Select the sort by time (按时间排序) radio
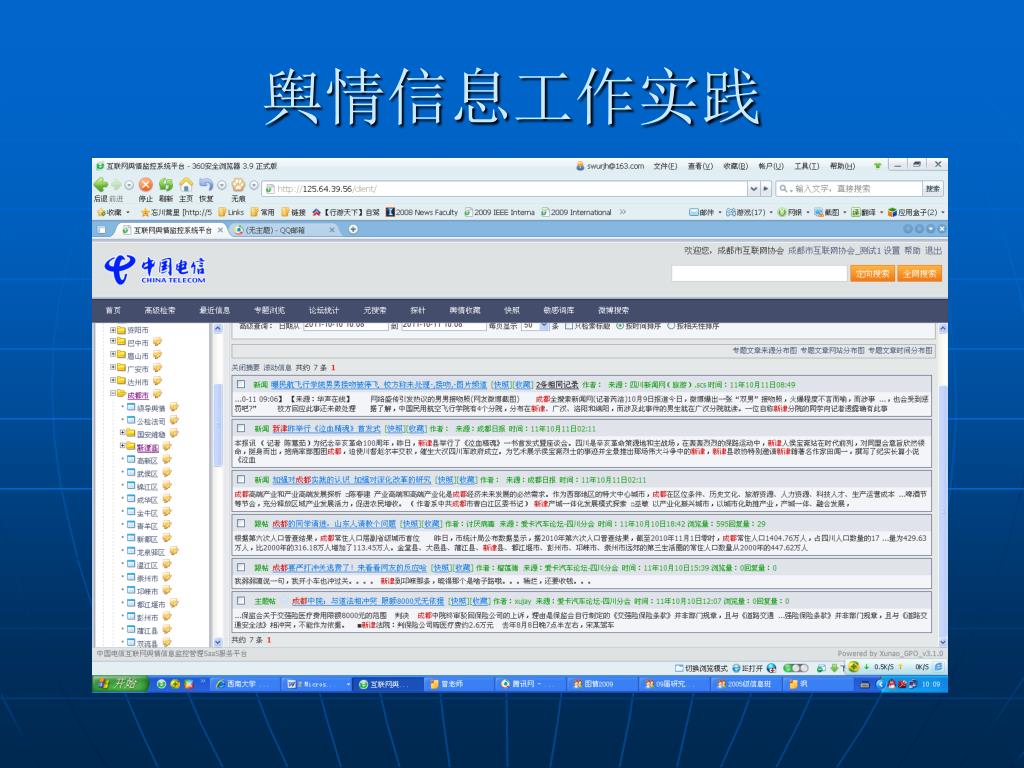 tap(620, 326)
